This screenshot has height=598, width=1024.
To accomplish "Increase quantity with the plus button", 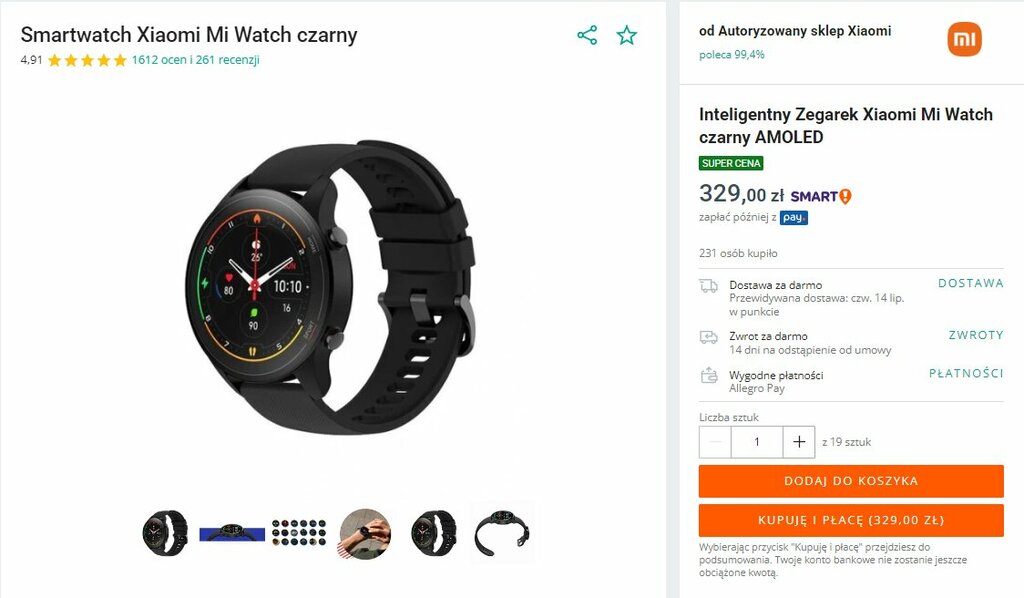I will 799,442.
